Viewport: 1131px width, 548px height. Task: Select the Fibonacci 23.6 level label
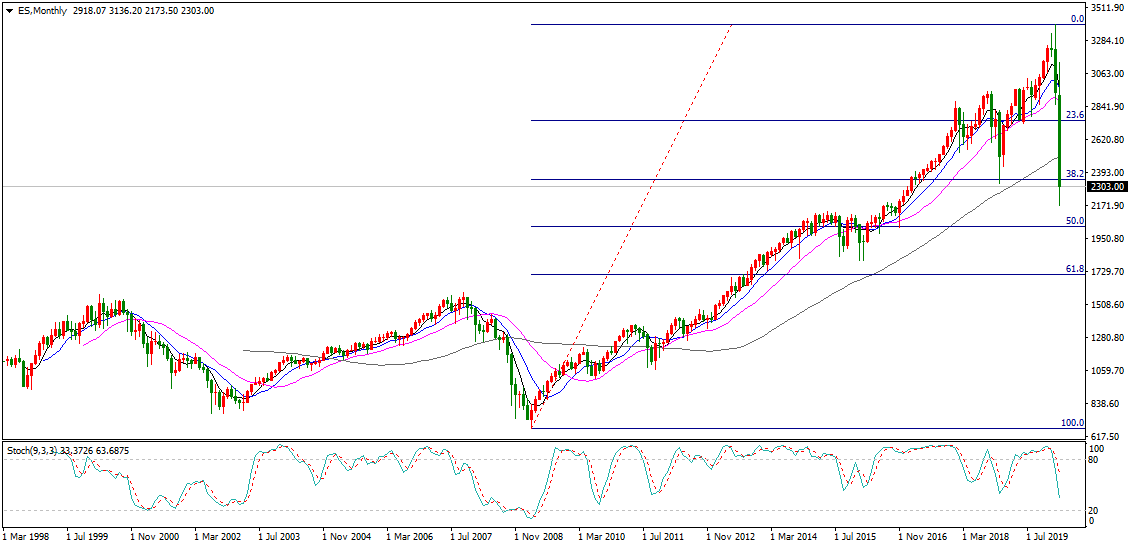1075,115
